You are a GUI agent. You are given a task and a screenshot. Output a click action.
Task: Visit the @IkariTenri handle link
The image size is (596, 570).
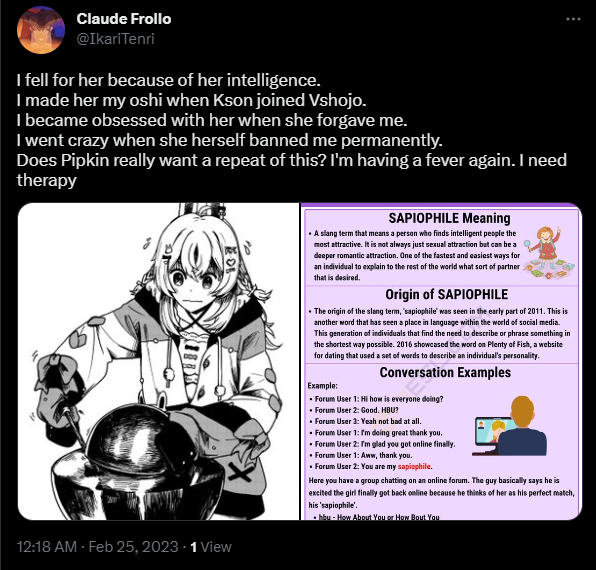116,39
